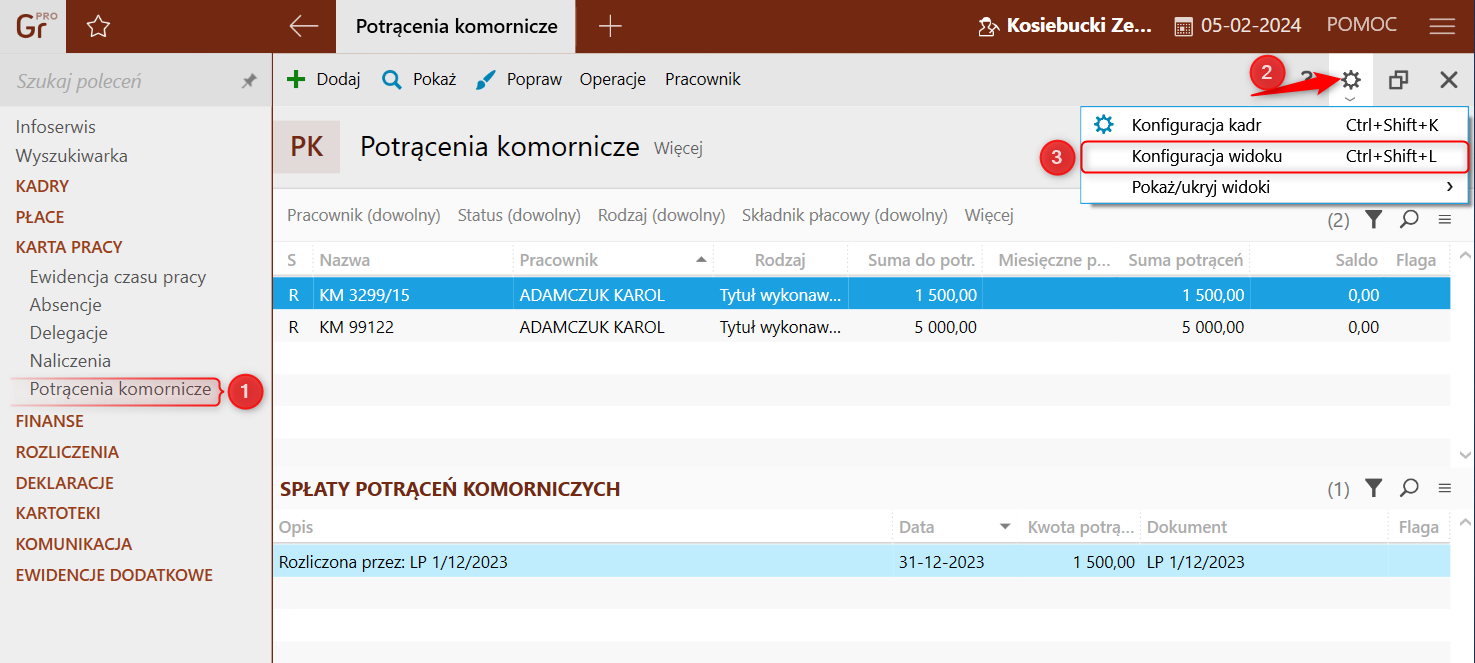Click the Popraw toolbar button

click(x=518, y=79)
